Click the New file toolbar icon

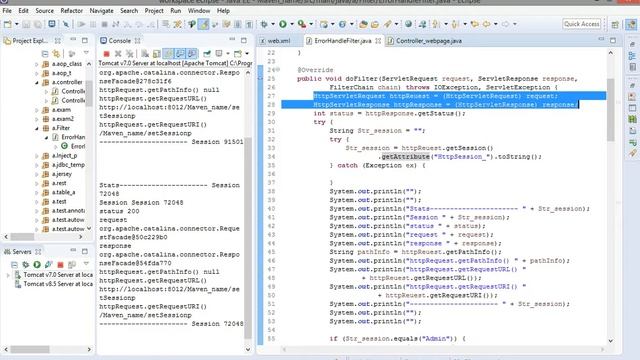(x=8, y=24)
